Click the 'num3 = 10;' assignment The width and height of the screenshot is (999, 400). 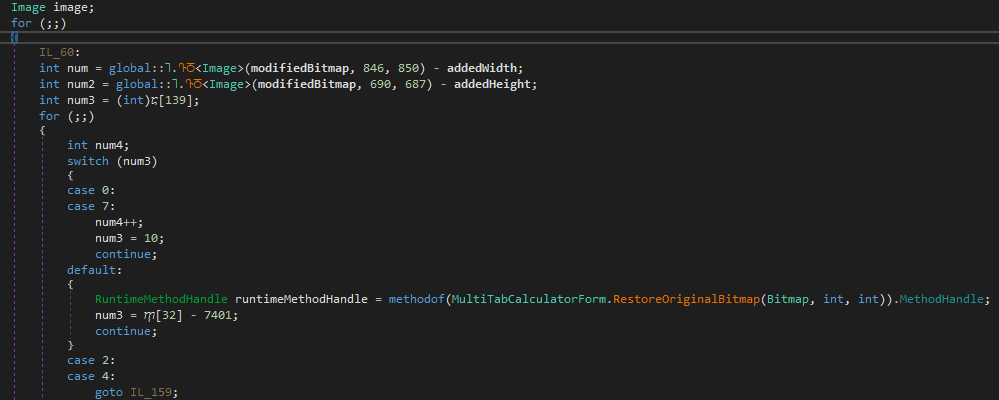click(x=129, y=238)
